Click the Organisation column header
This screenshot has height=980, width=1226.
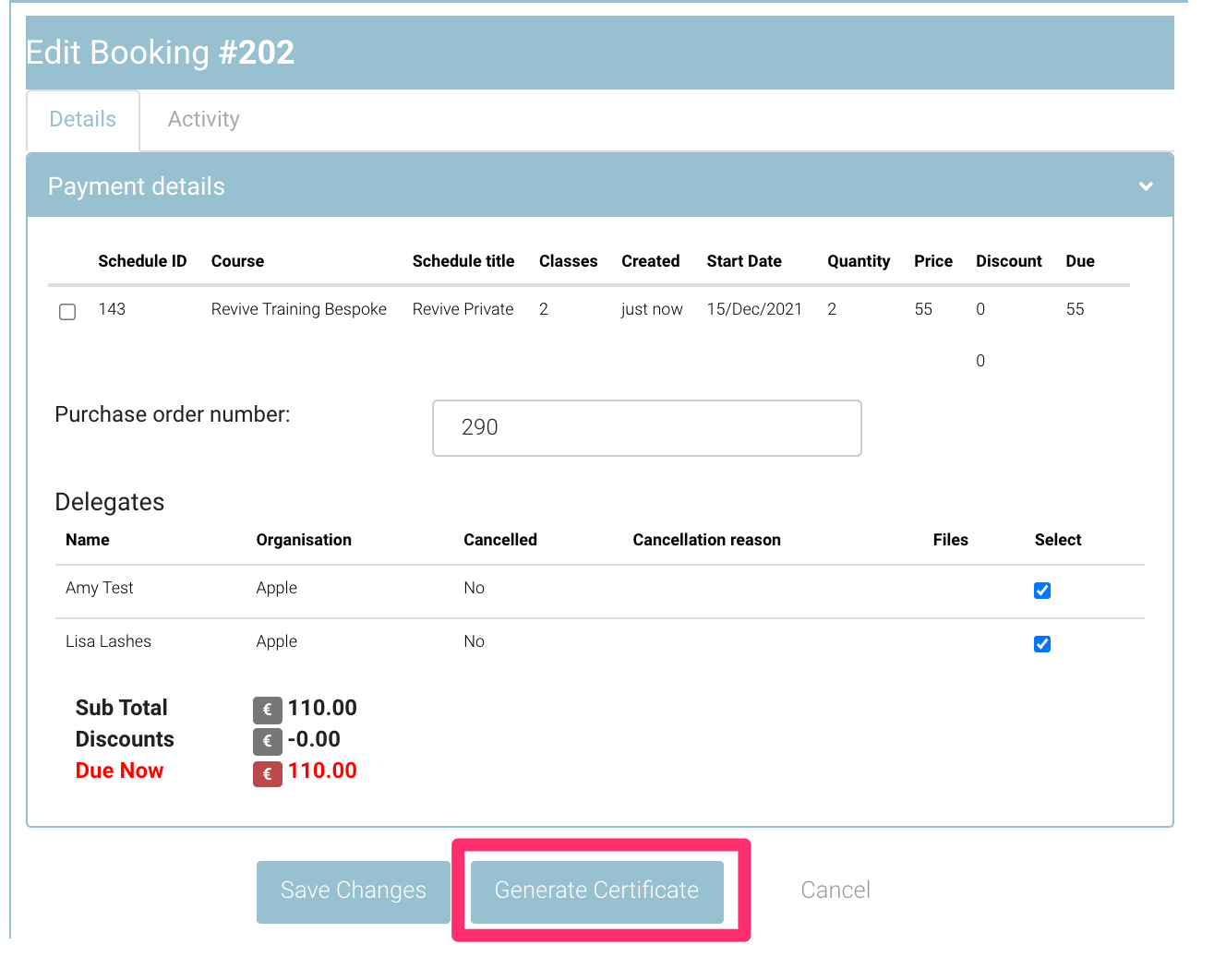point(304,540)
